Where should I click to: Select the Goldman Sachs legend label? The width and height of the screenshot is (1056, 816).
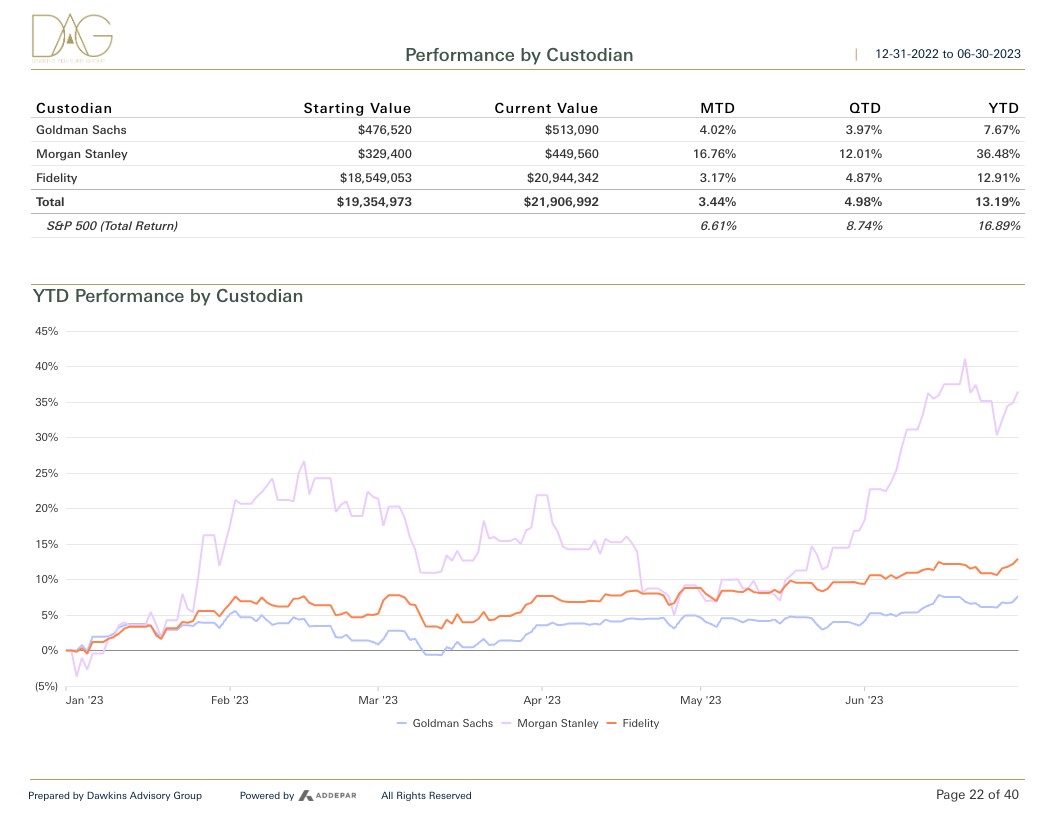453,723
